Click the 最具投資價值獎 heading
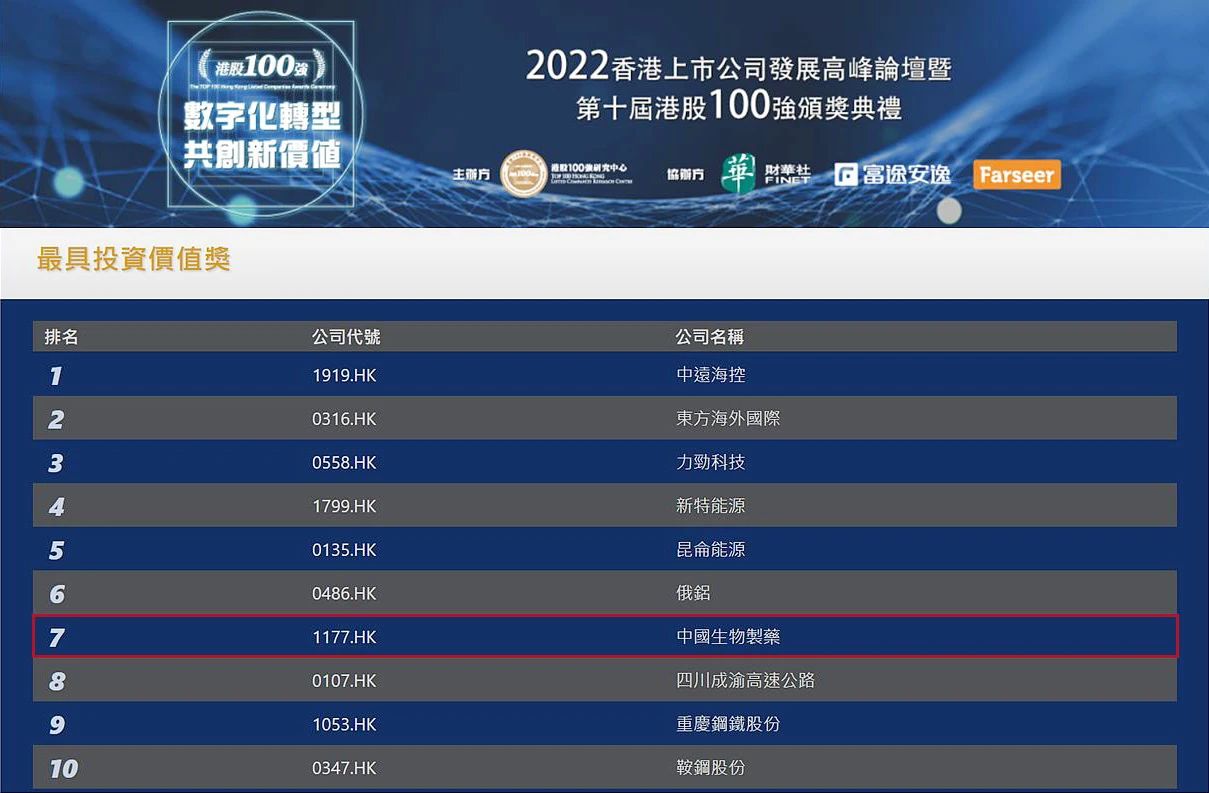1209x793 pixels. click(134, 260)
